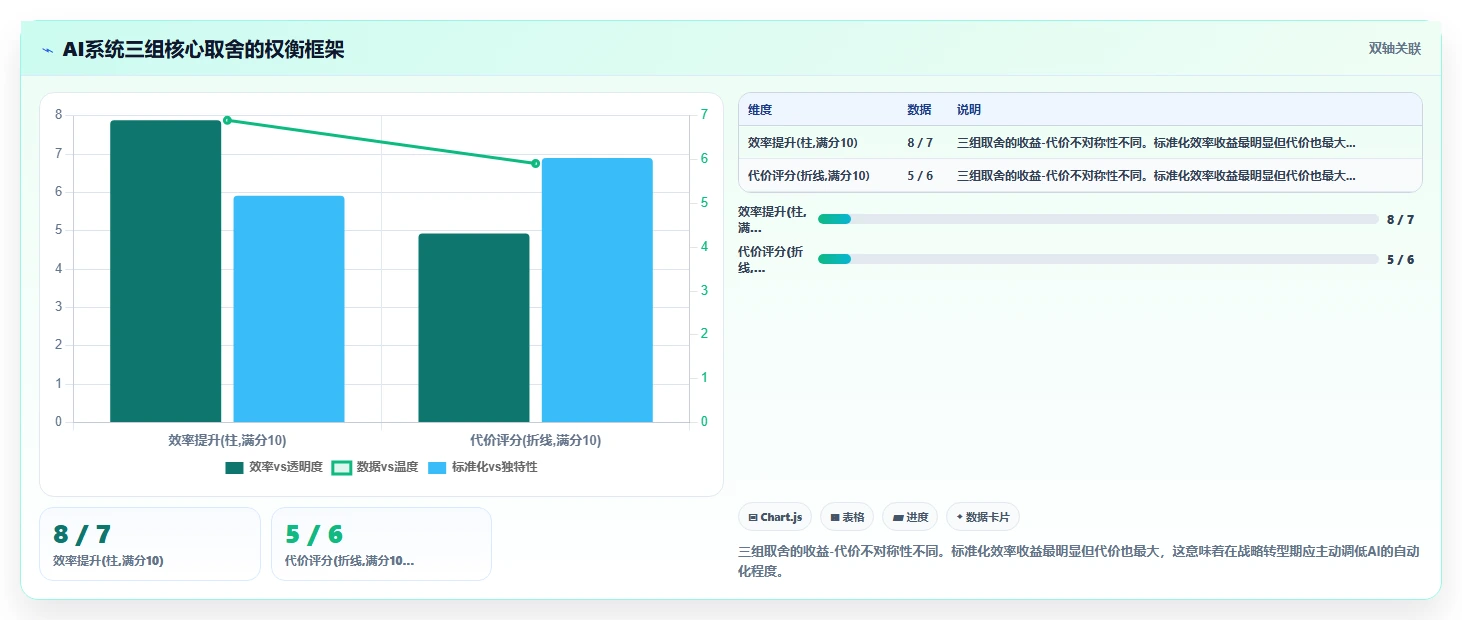
Task: Select the Chart.js tag chip
Action: [x=775, y=517]
